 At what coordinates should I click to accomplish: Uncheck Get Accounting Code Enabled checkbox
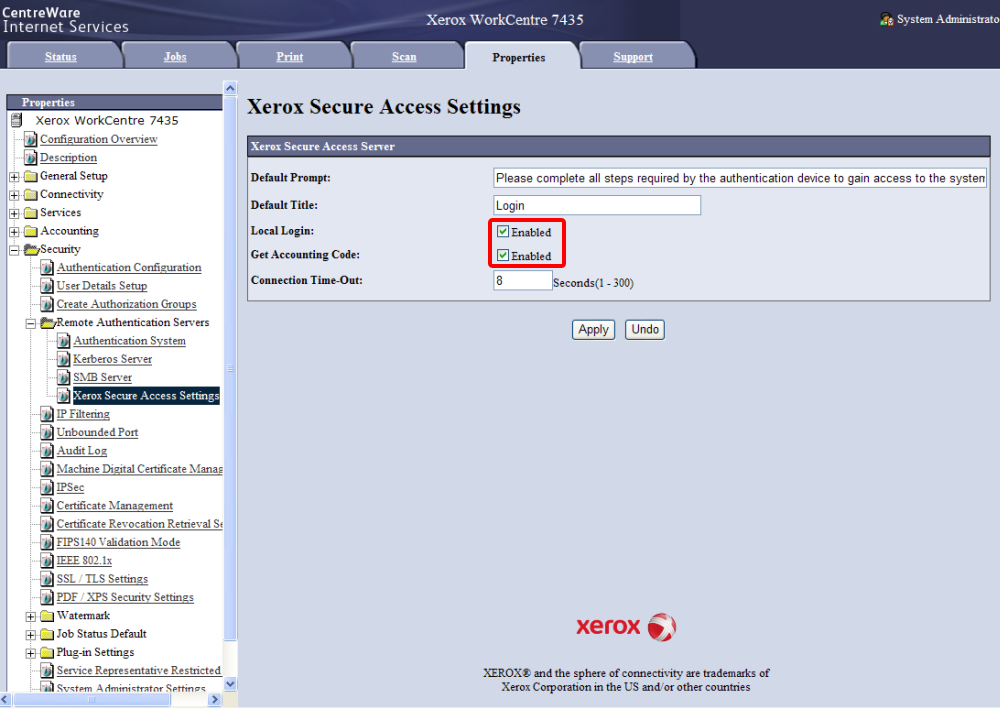tap(503, 256)
